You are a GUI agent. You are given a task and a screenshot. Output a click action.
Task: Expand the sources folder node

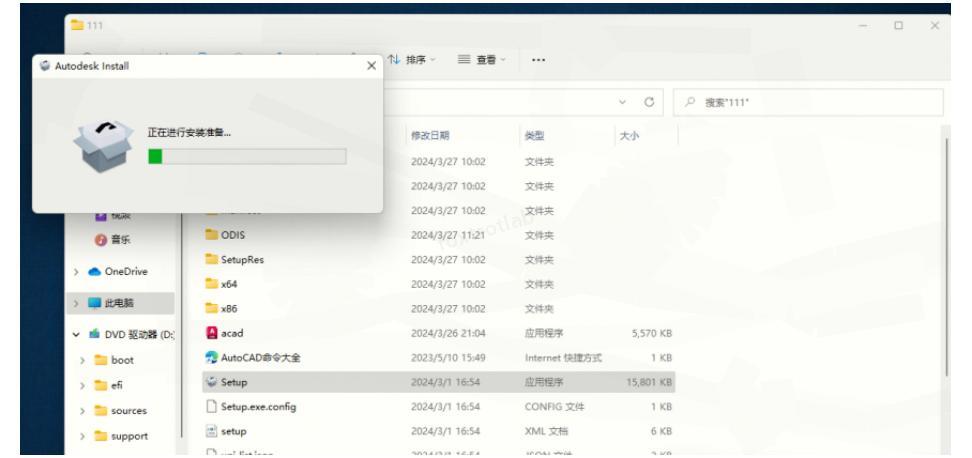coord(82,411)
